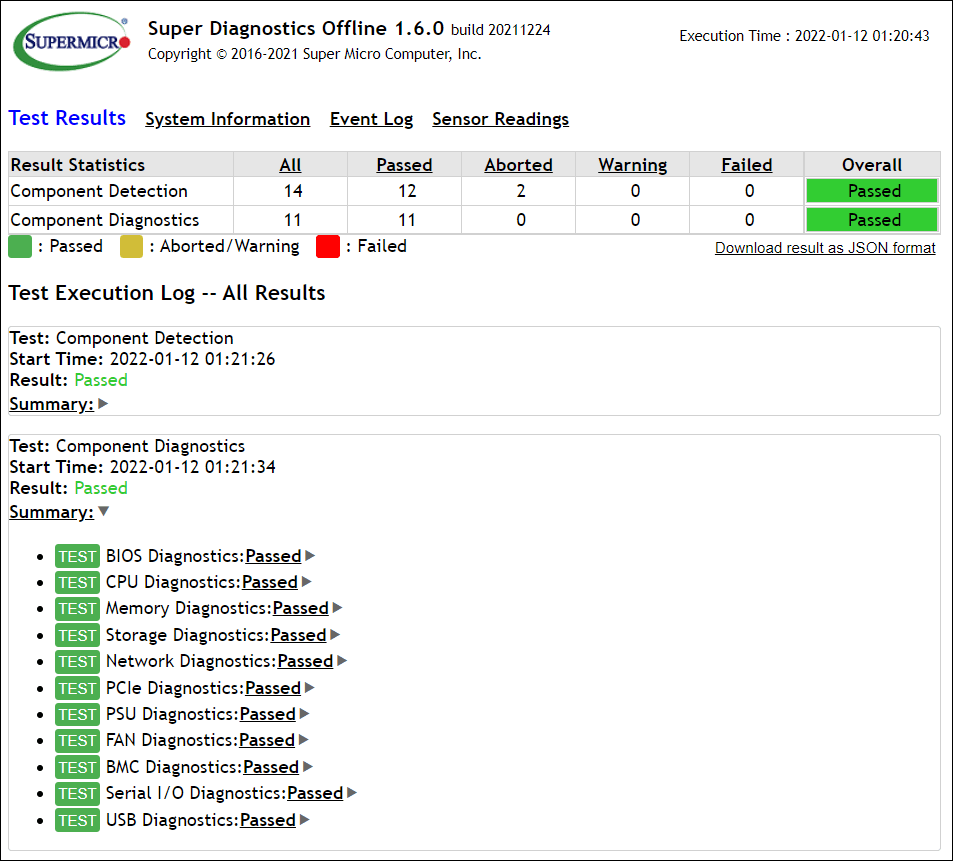Expand the FAN Diagnostics details arrow
Image resolution: width=953 pixels, height=861 pixels.
coord(304,741)
